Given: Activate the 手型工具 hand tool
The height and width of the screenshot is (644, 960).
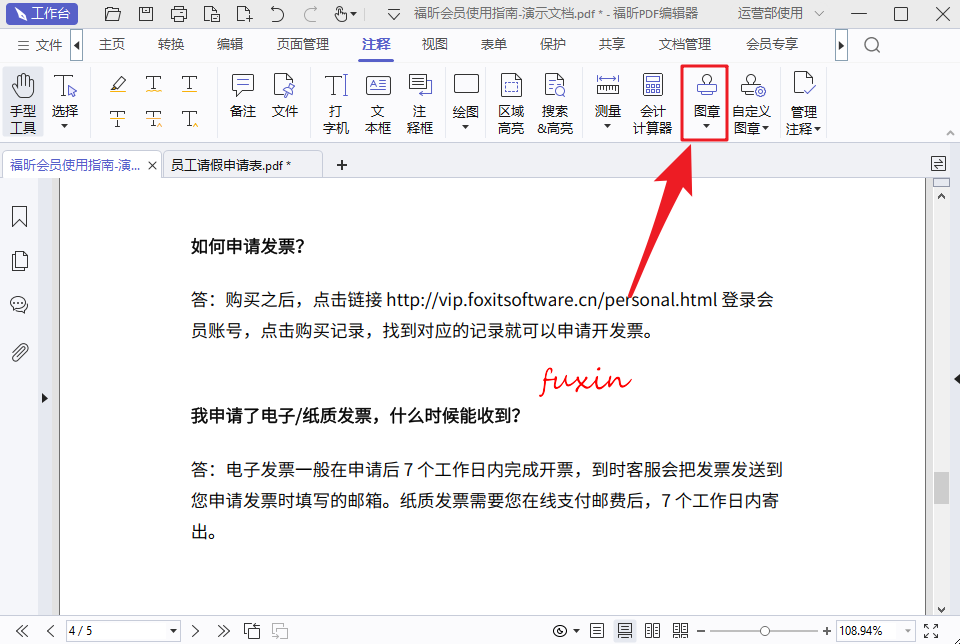Looking at the screenshot, I should coord(23,103).
